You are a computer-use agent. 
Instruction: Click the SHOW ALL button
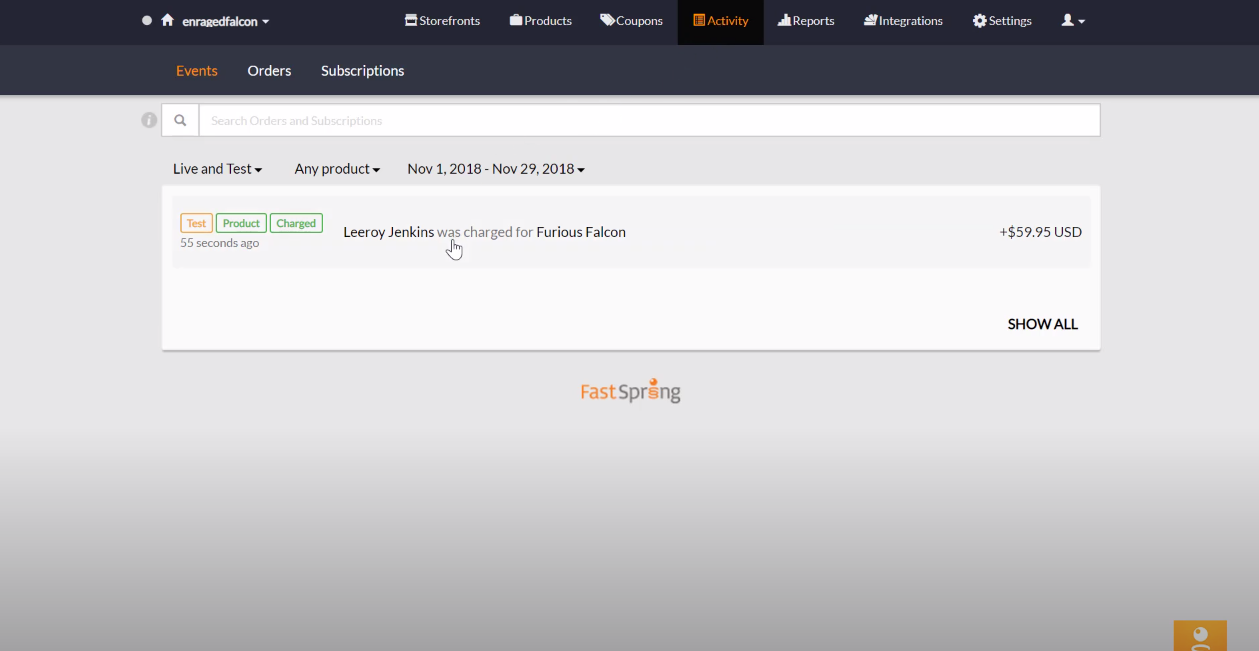pyautogui.click(x=1043, y=324)
